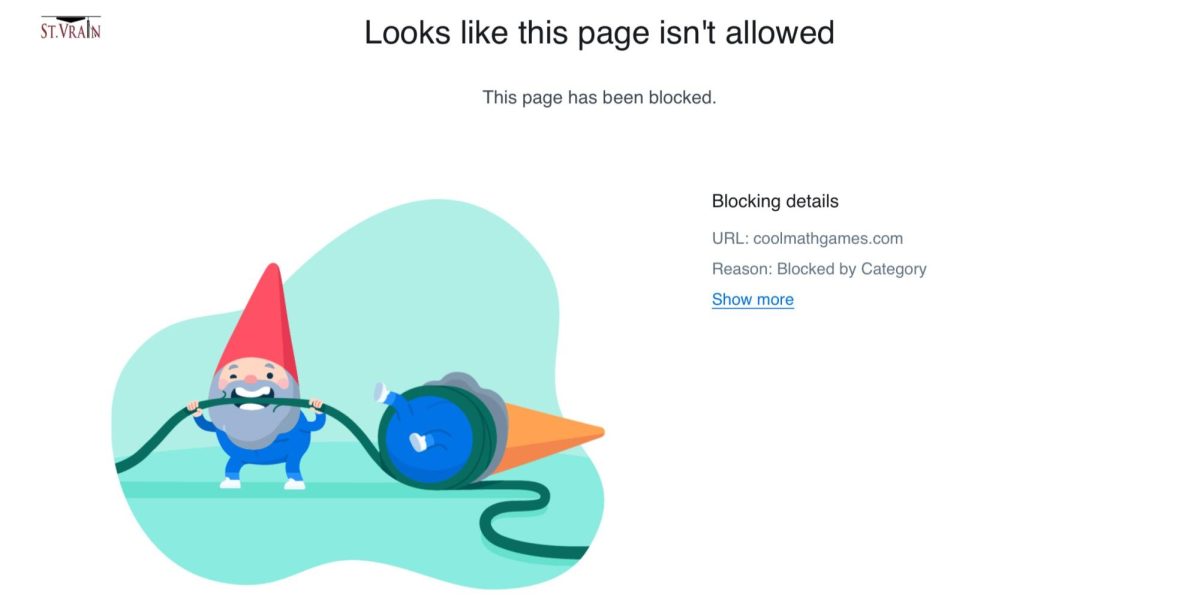Image resolution: width=1200 pixels, height=600 pixels.
Task: Click the St. Vrain logo
Action: coord(70,27)
